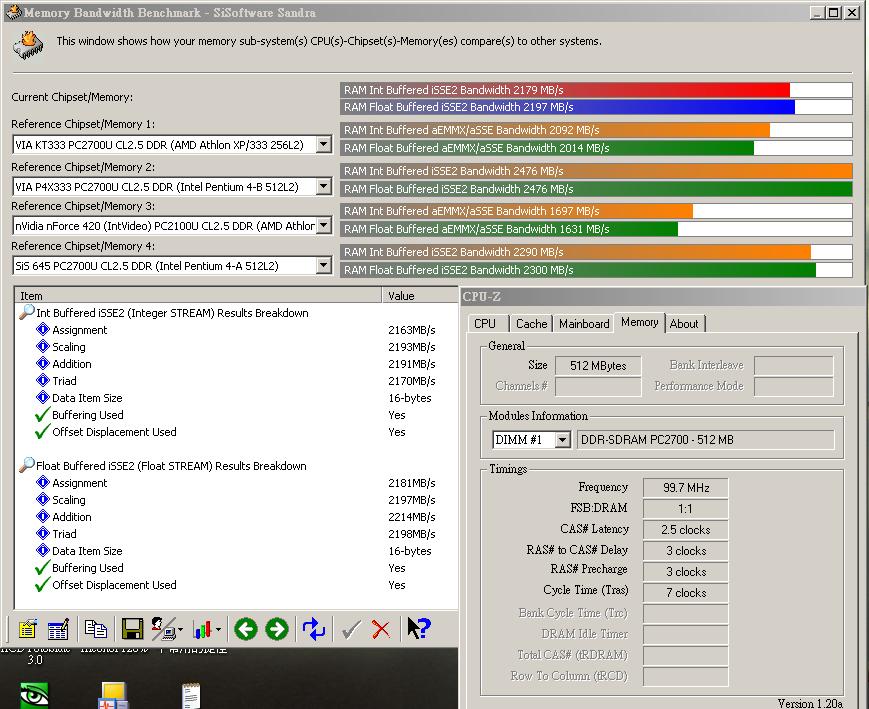The image size is (869, 709).
Task: Click the Triad row showing 2170MB/s
Action: [237, 381]
